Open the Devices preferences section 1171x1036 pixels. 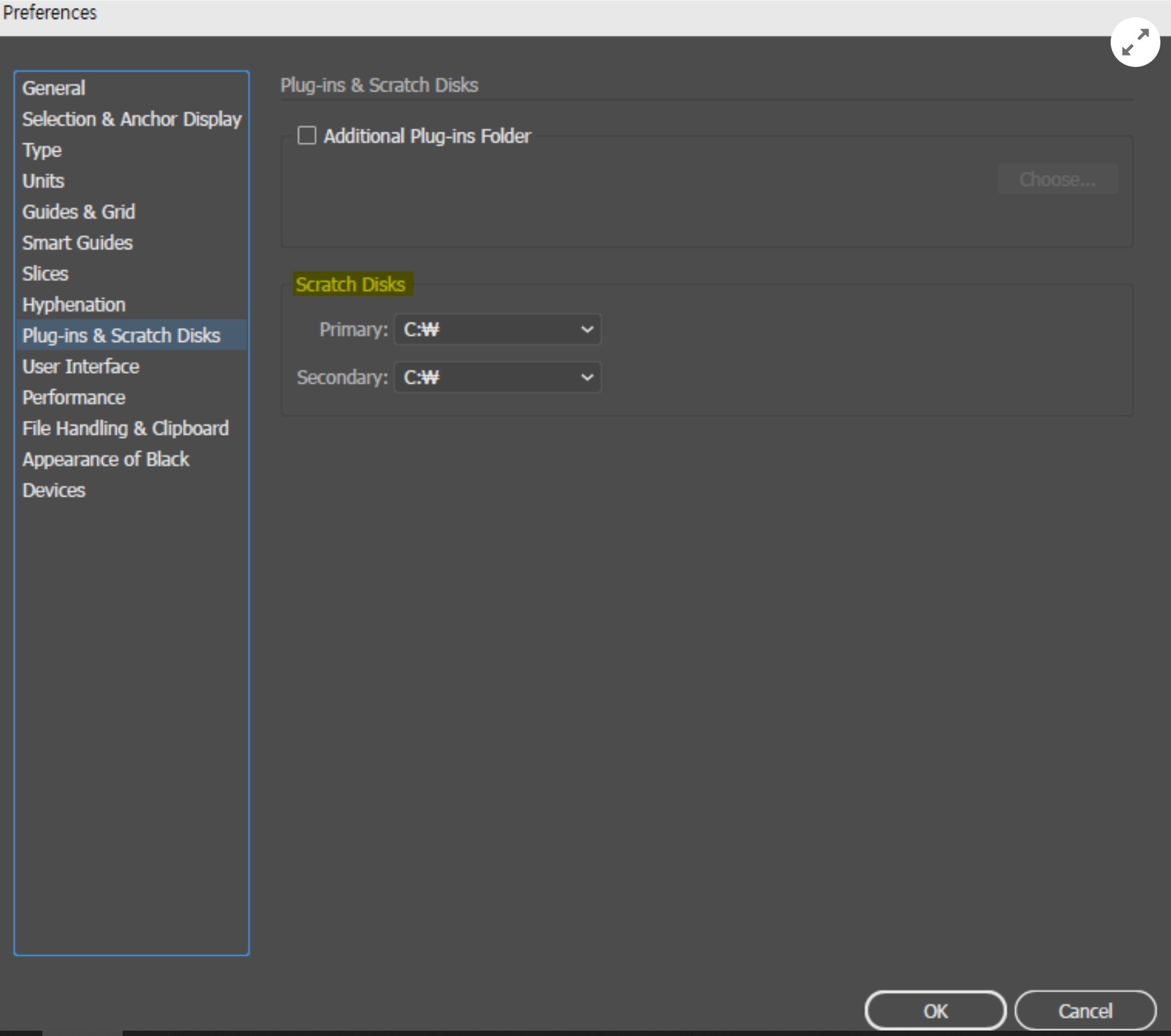pyautogui.click(x=53, y=490)
